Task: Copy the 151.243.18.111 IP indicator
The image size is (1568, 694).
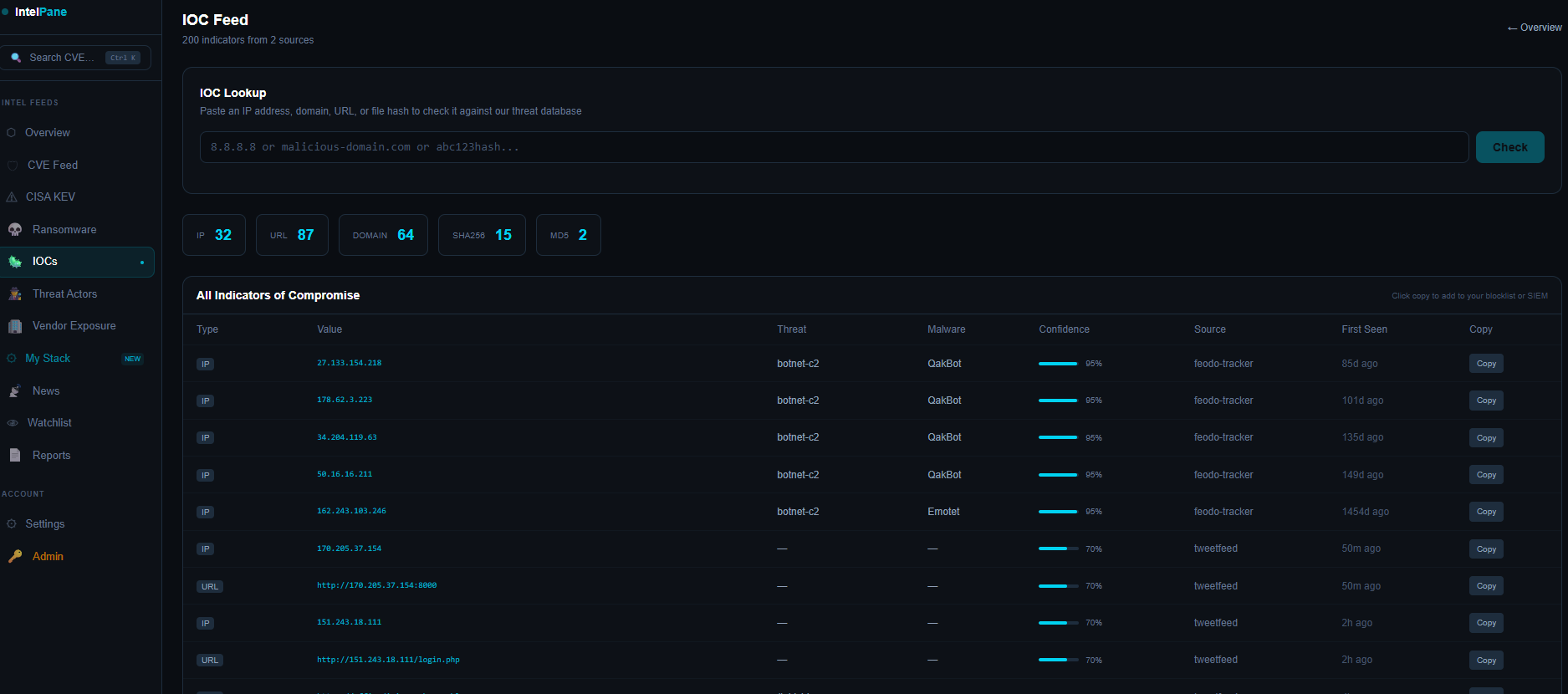Action: coord(1486,623)
